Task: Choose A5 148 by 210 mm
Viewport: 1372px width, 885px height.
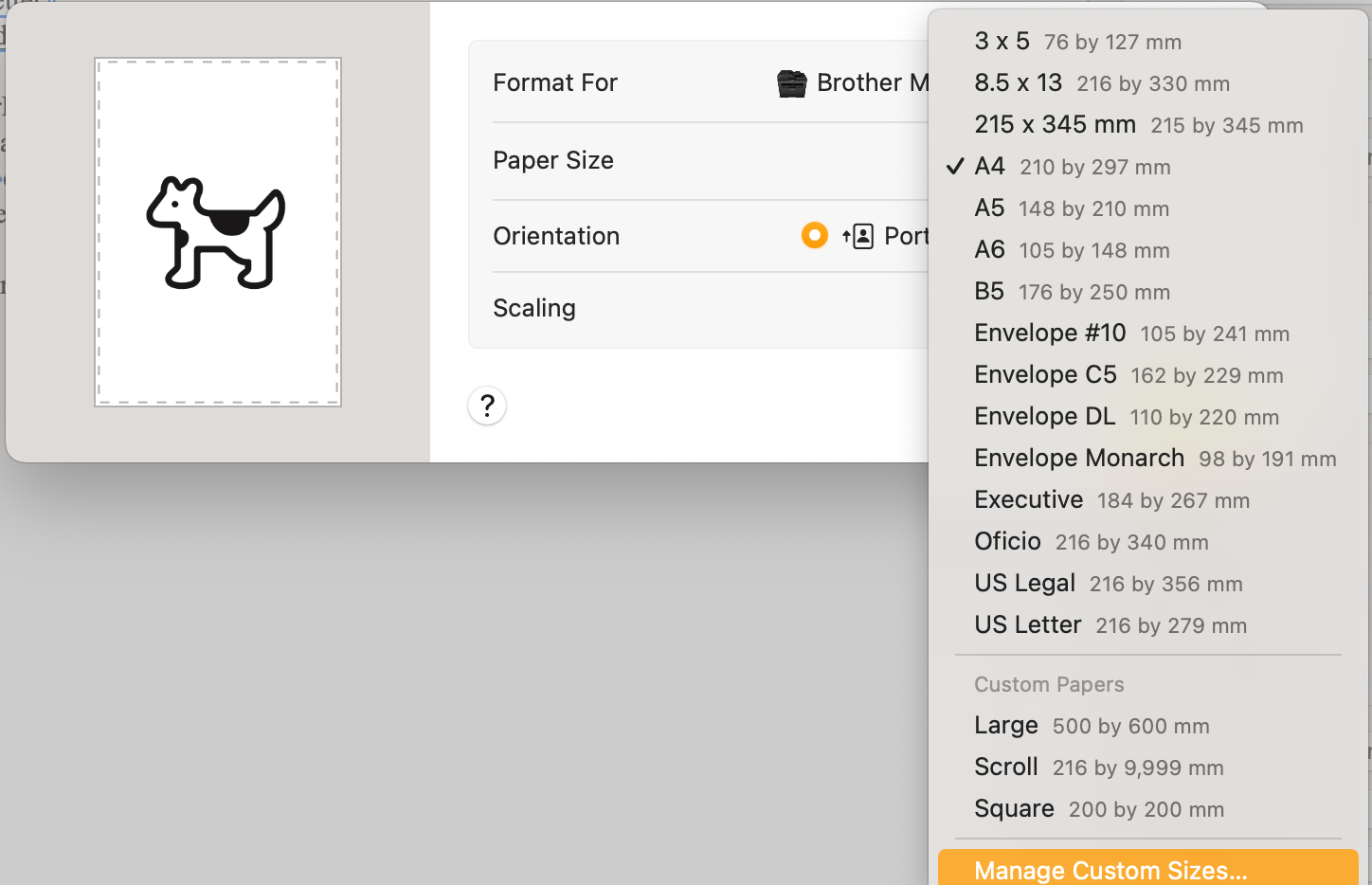Action: tap(1148, 208)
